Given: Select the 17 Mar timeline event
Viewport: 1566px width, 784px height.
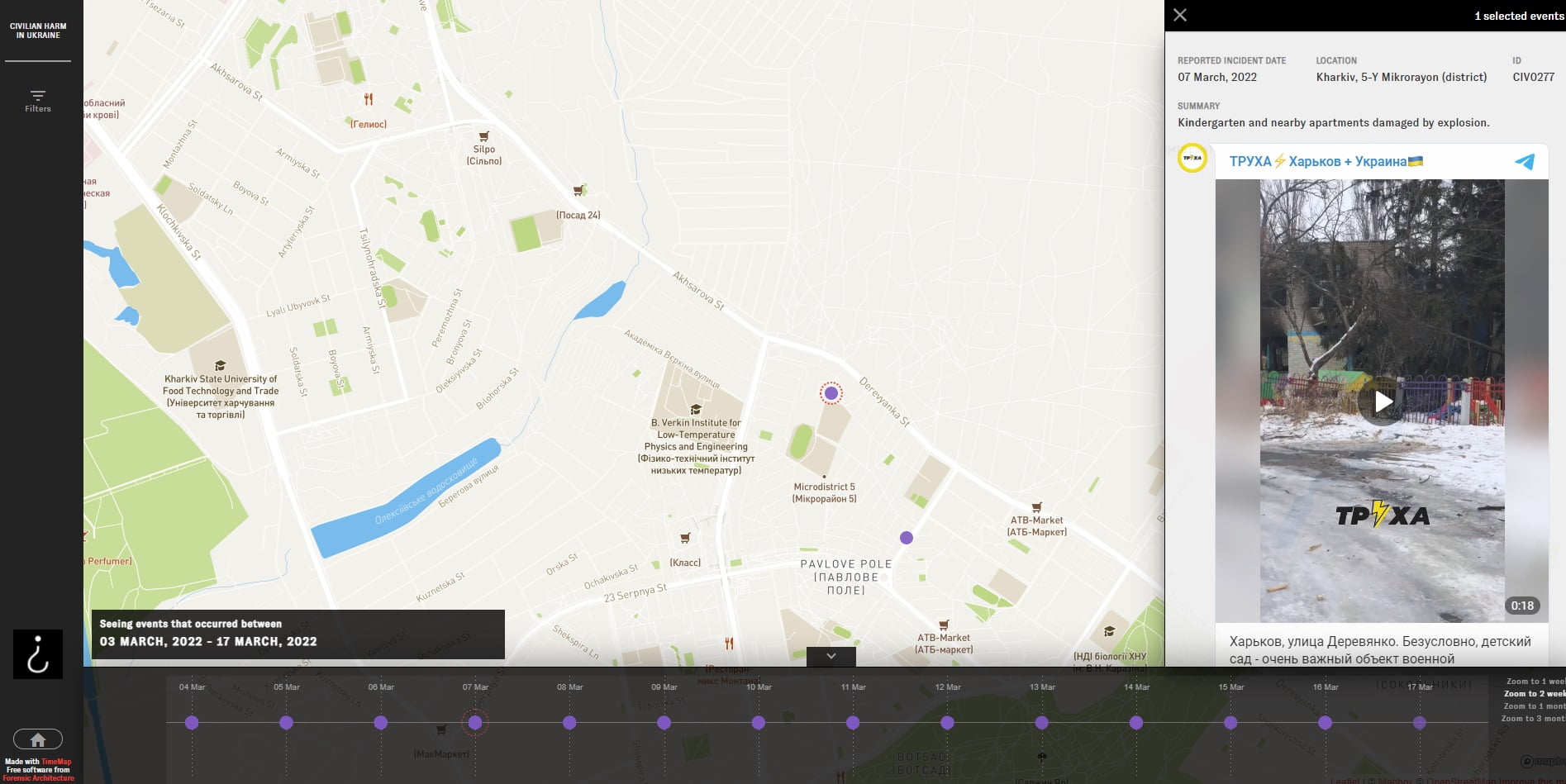Looking at the screenshot, I should (x=1419, y=723).
